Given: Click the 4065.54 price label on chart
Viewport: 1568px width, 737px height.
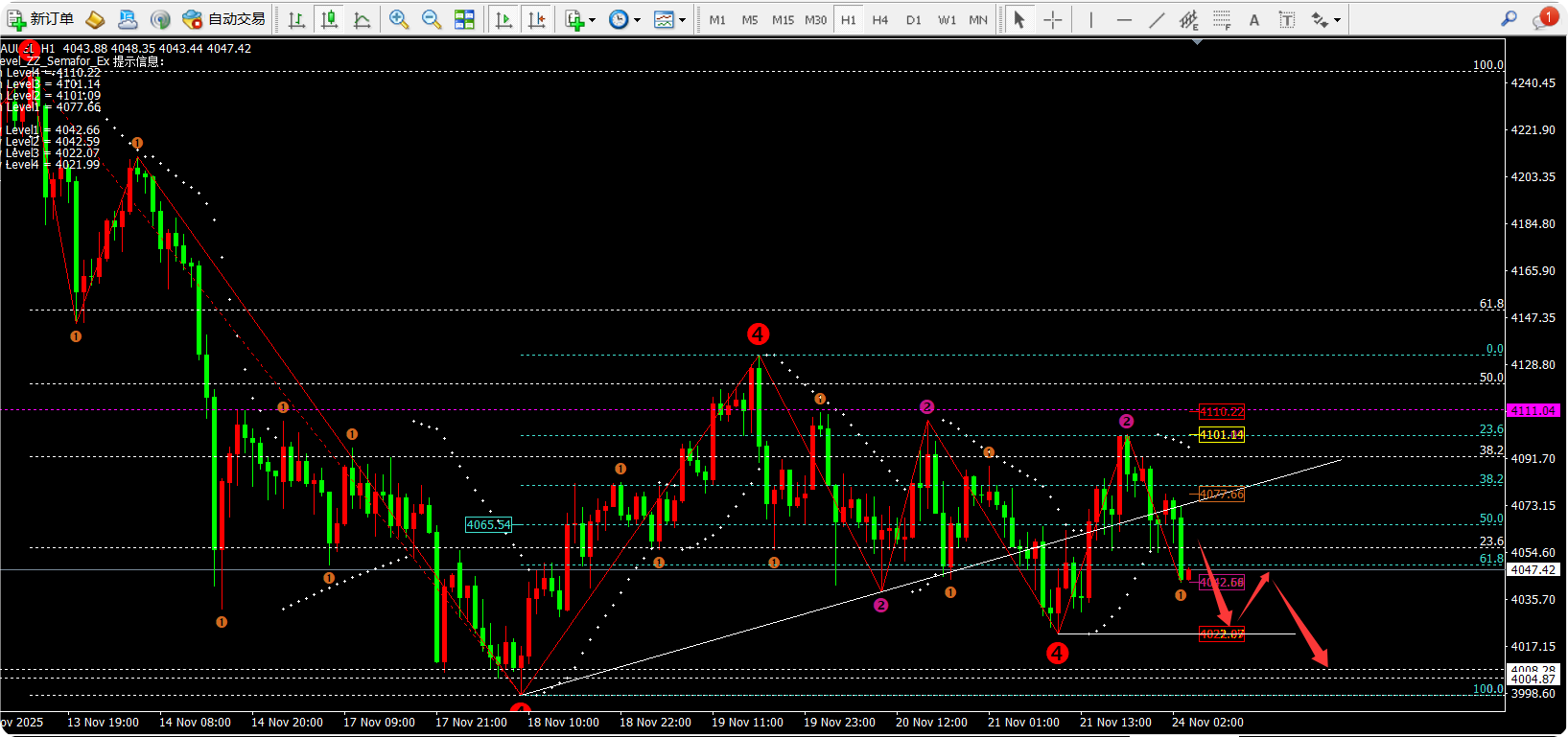Looking at the screenshot, I should point(488,525).
